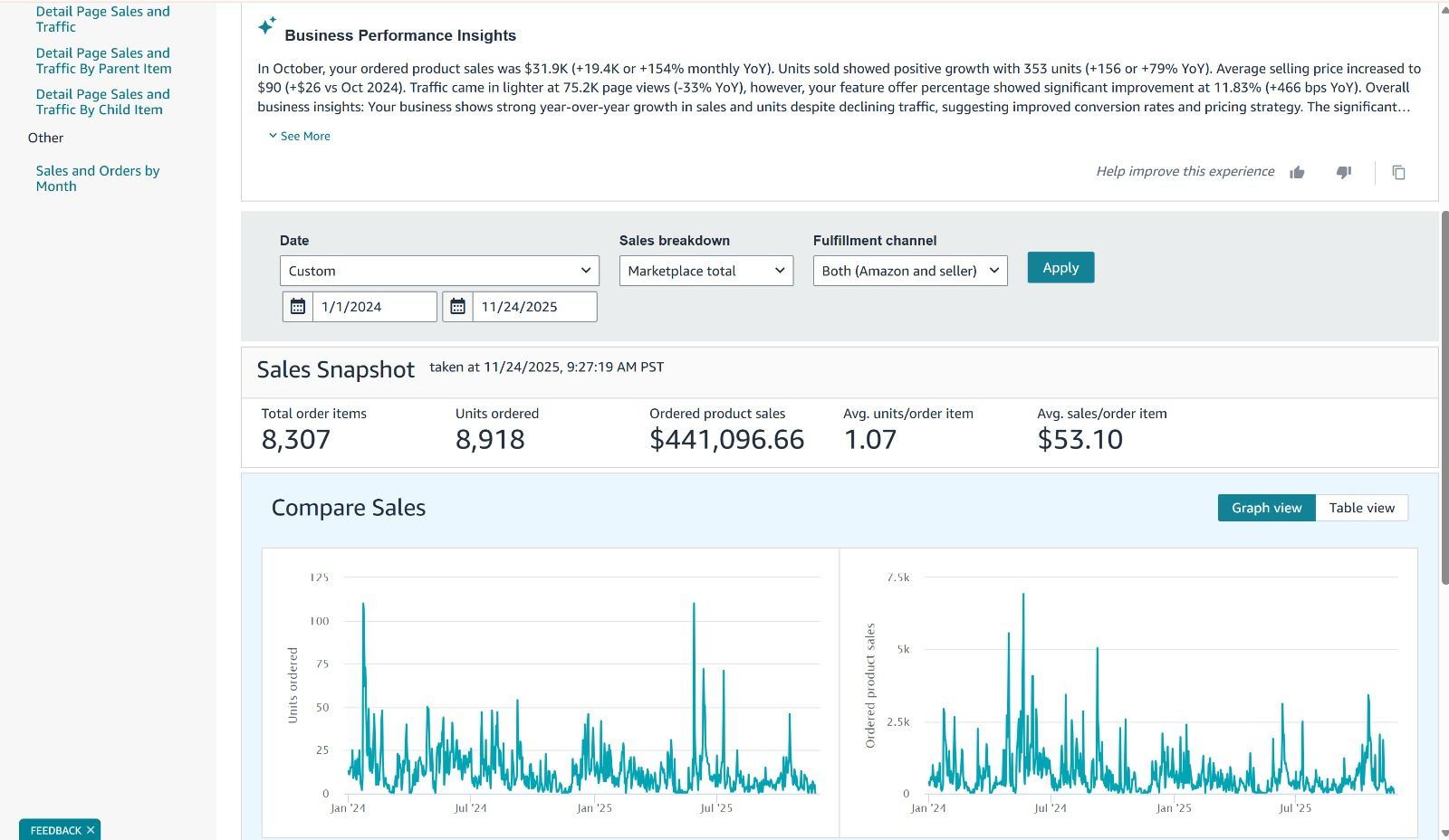Open the Date range dropdown
Screen dimensions: 1449x840
coord(439,271)
